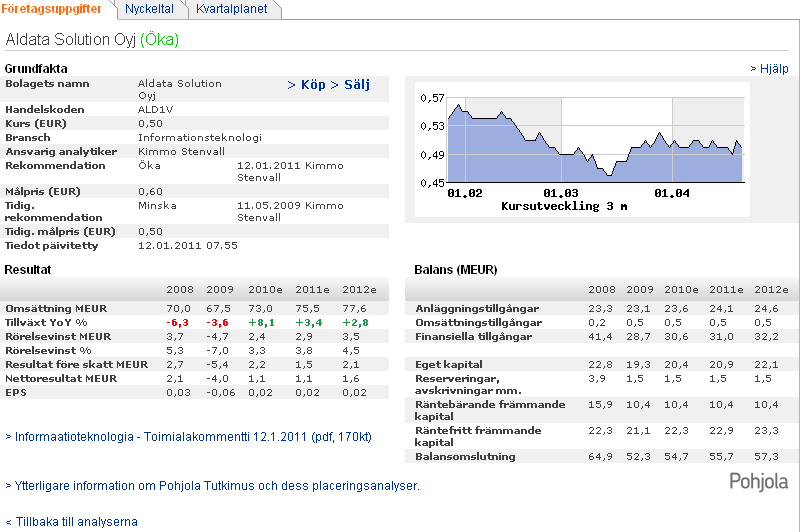Select Balansomslutning 2012e value 57,3
This screenshot has height=532, width=812.
pos(766,456)
